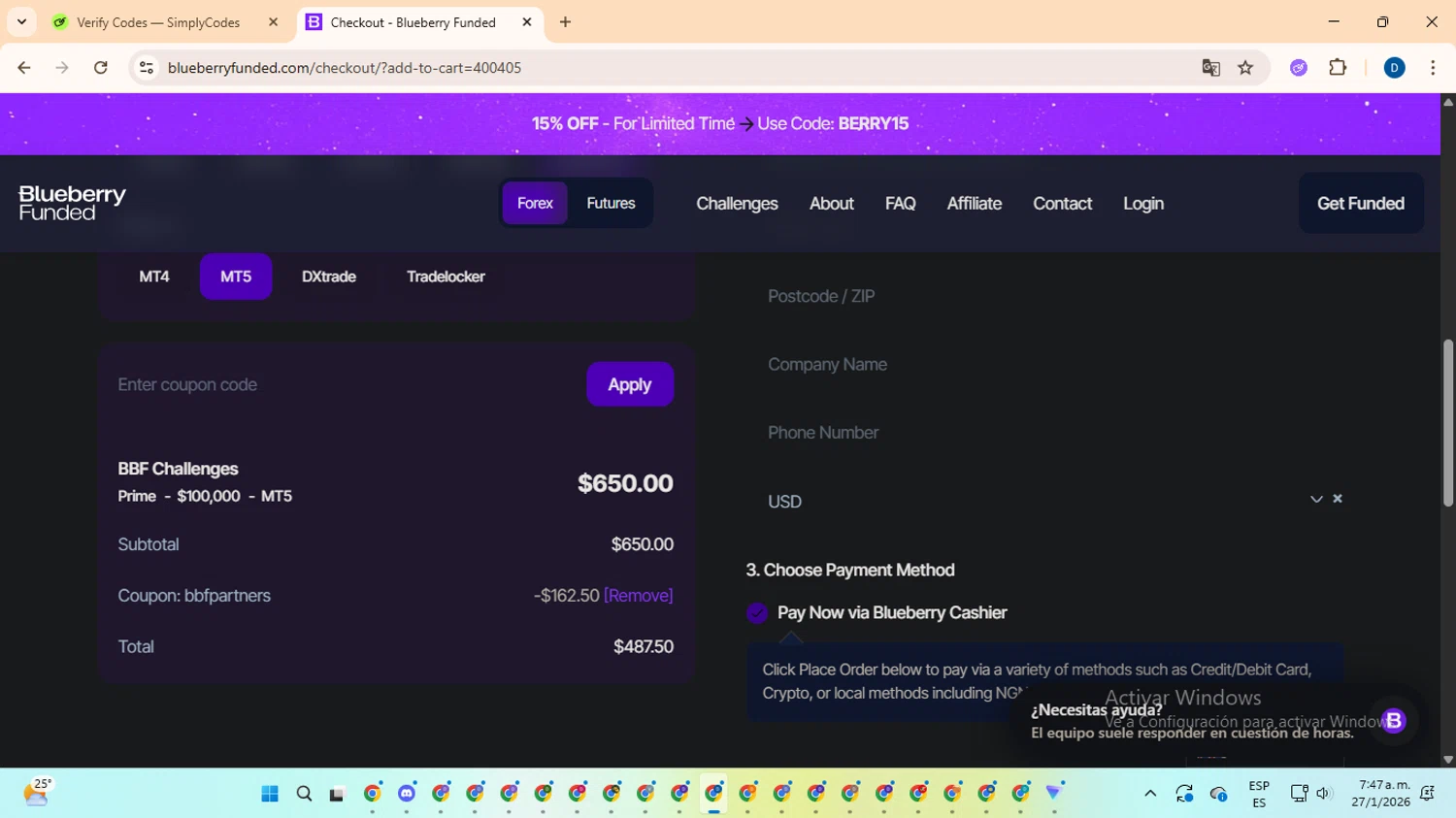Select Pay Now via Blueberry Cashier option
1456x818 pixels.
(x=757, y=613)
